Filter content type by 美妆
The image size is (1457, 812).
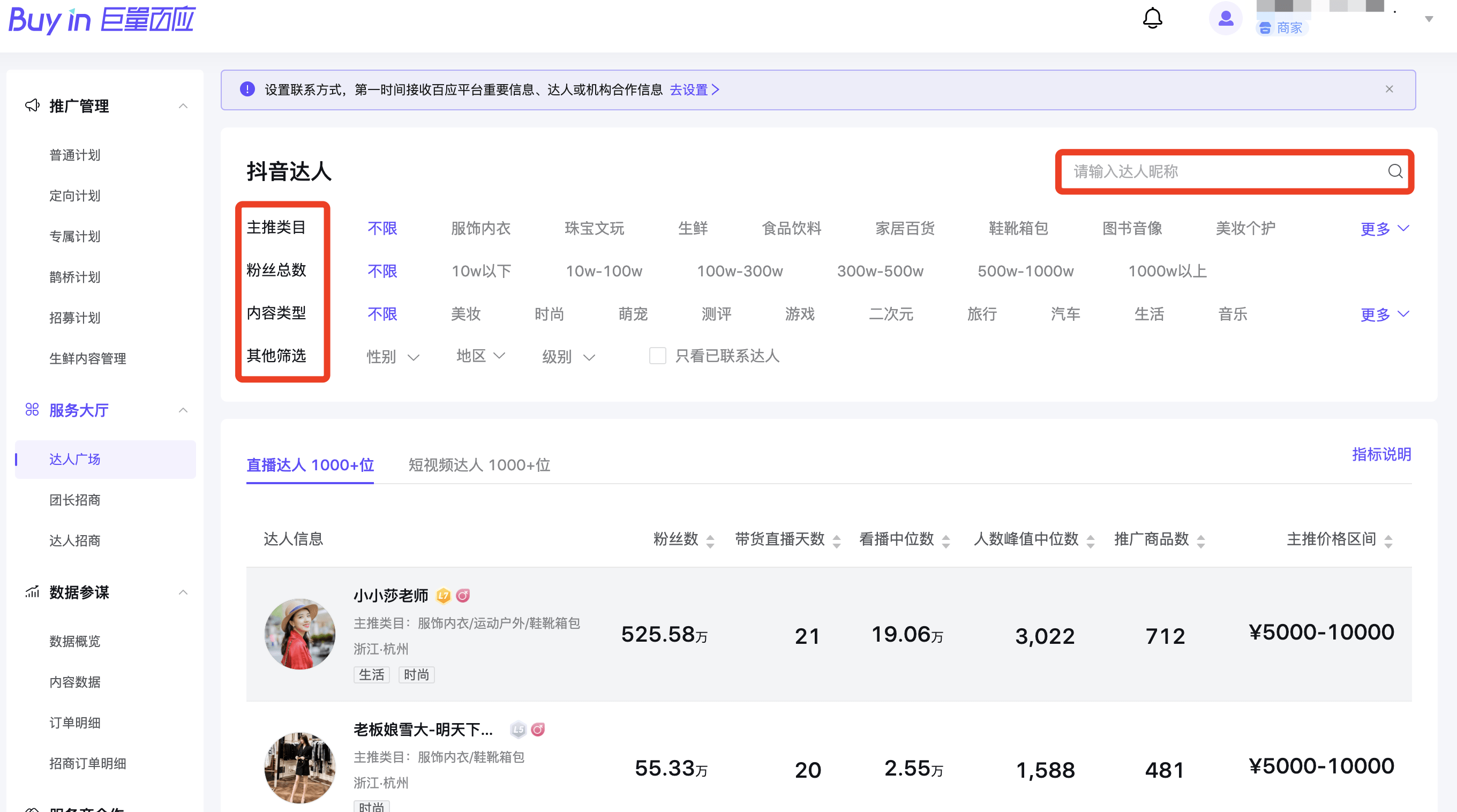(x=465, y=314)
